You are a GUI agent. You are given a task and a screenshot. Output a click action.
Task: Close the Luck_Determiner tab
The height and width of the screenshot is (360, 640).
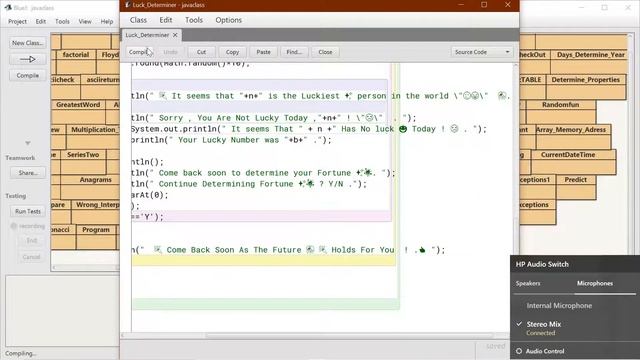click(175, 35)
